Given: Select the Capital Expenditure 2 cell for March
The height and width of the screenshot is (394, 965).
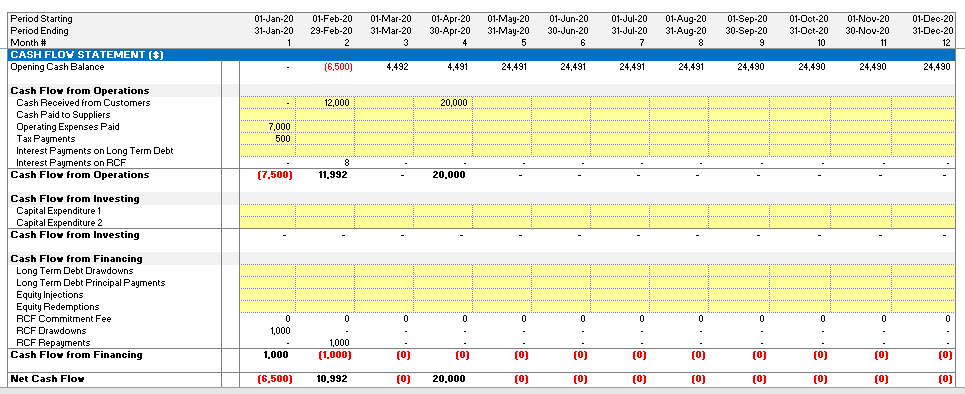Looking at the screenshot, I should (384, 223).
